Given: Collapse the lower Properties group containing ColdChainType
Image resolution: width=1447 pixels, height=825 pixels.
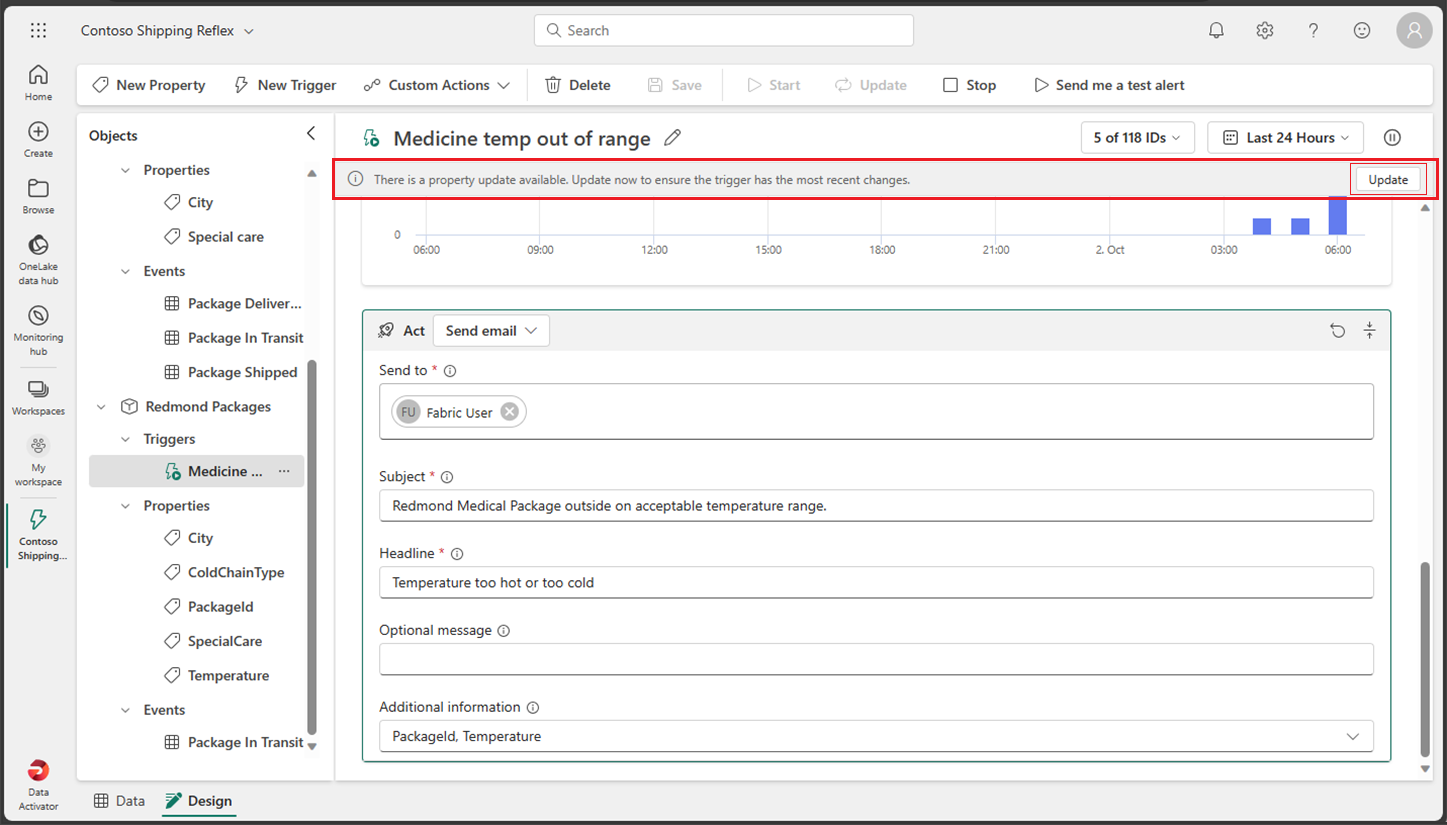Looking at the screenshot, I should (x=125, y=506).
